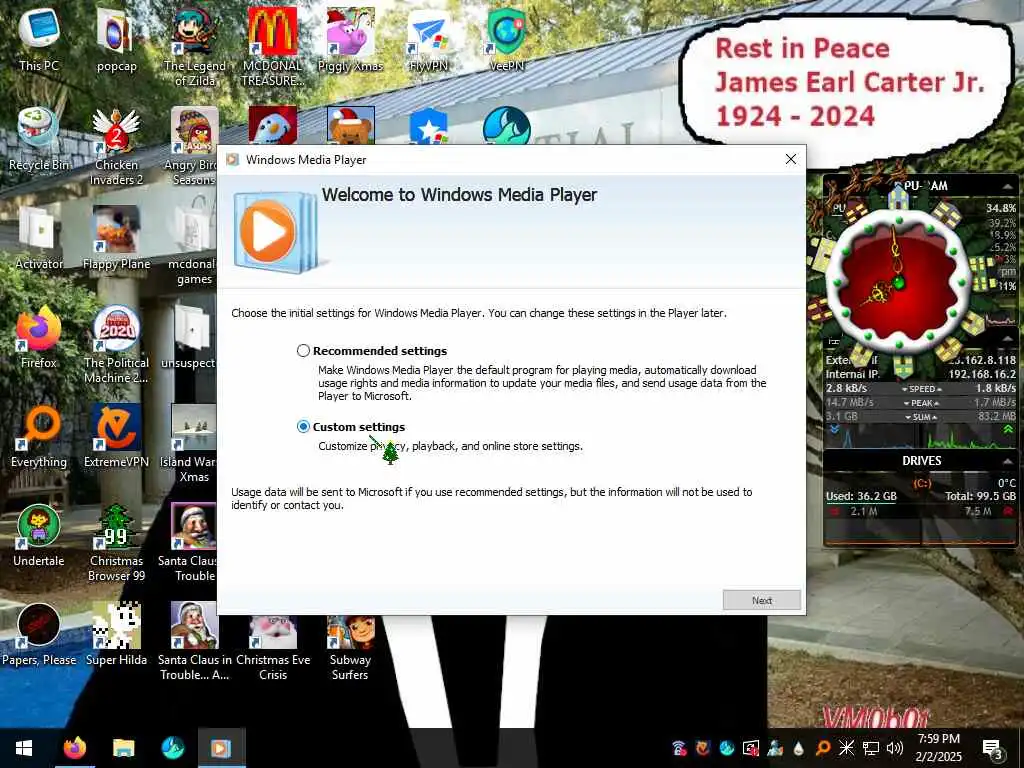Click the SUM label in network widget
The width and height of the screenshot is (1024, 768).
point(921,417)
